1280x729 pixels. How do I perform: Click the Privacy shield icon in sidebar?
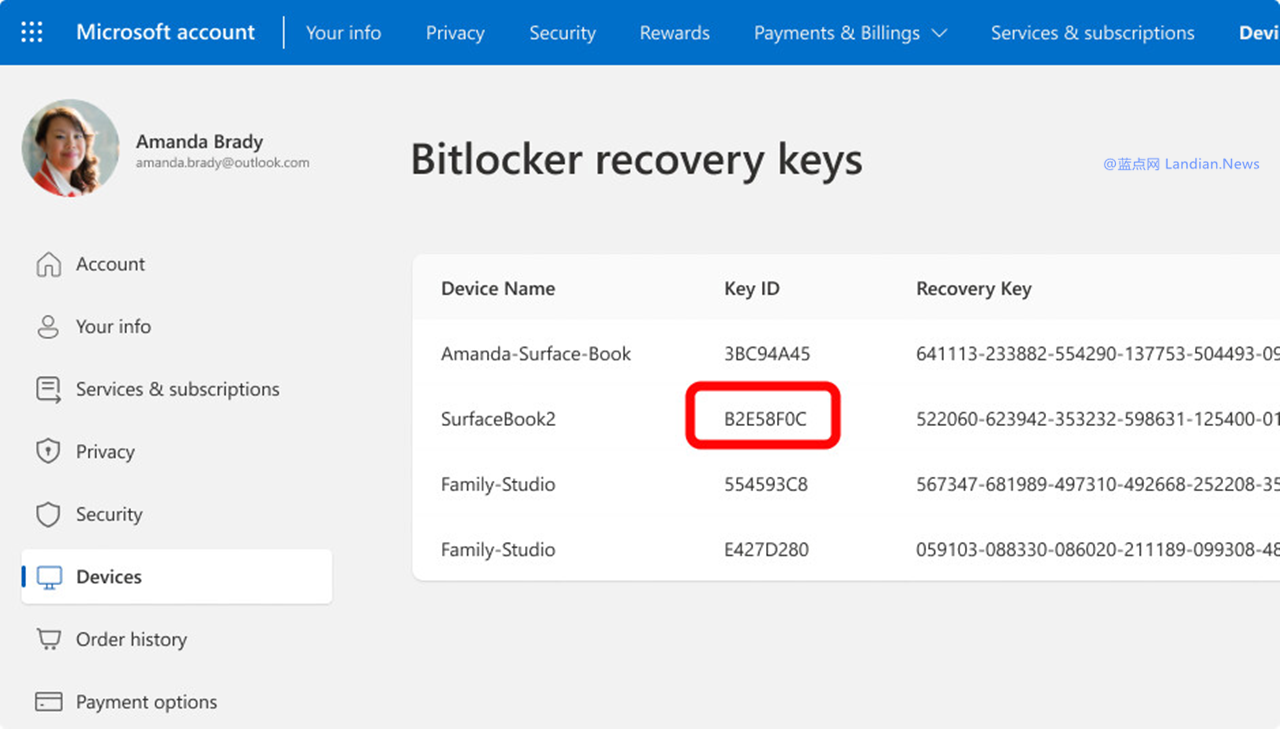[48, 452]
